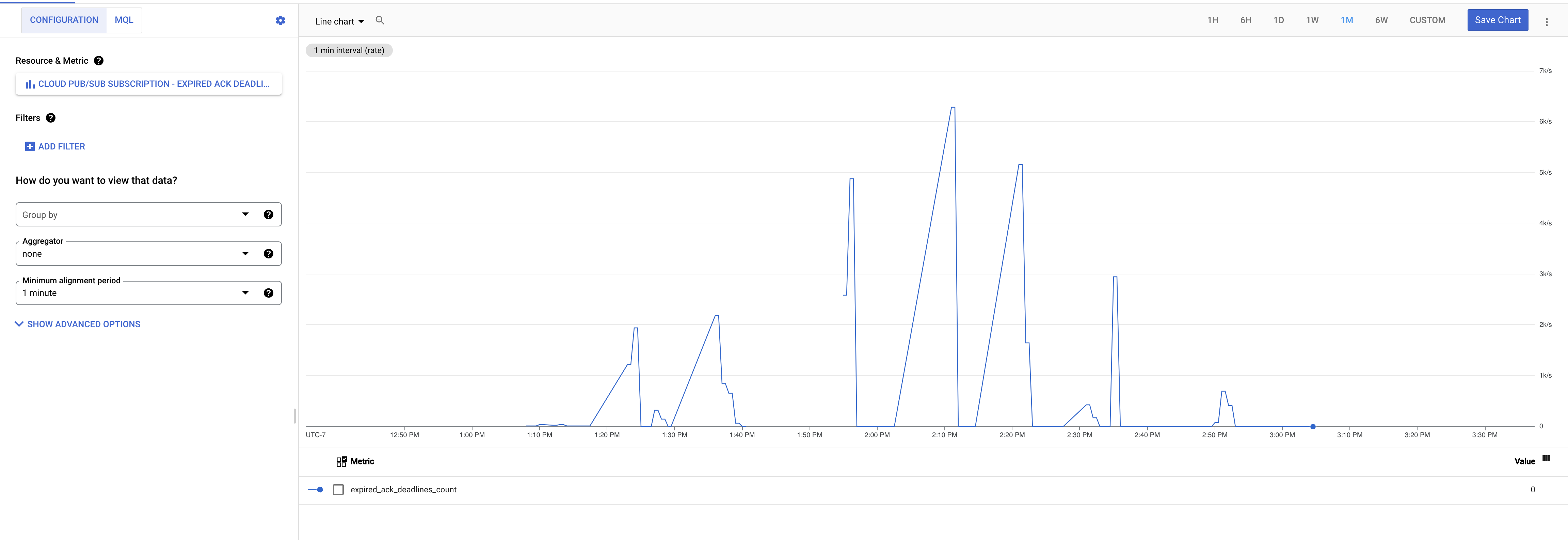Click the help icon next to Resource & Metric
The width and height of the screenshot is (1568, 540).
coord(99,60)
